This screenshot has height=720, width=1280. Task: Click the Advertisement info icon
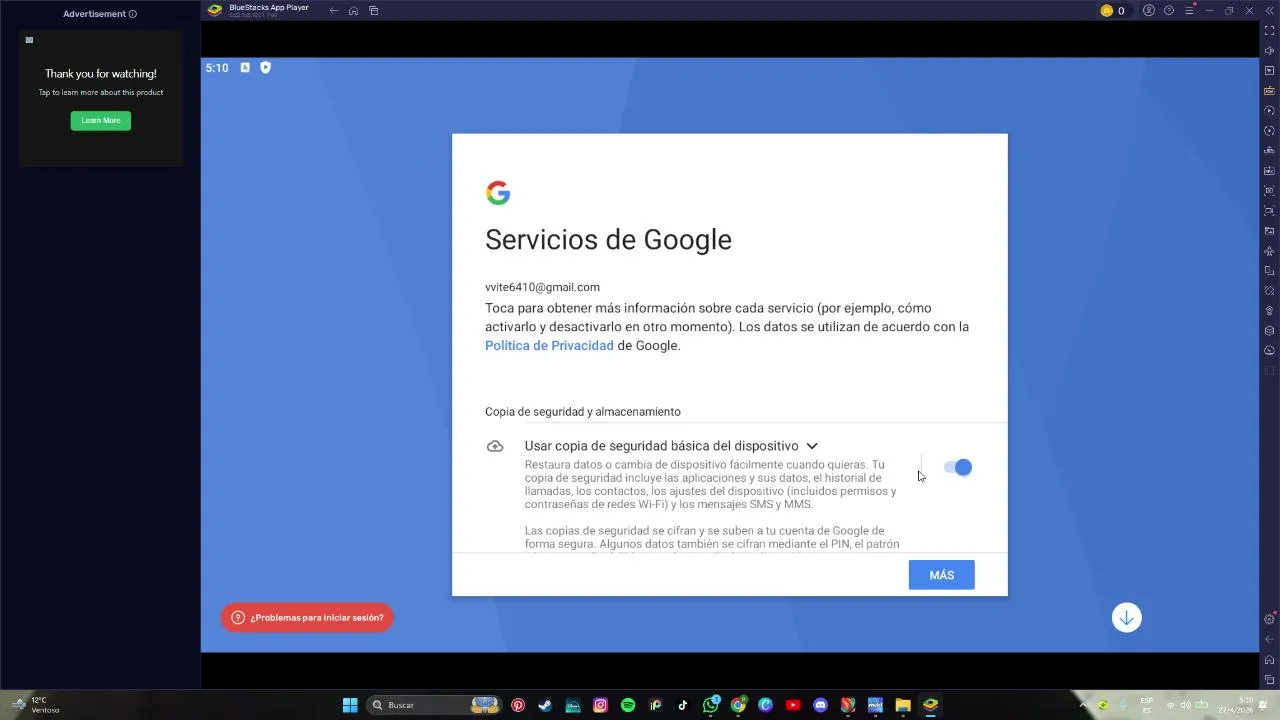pos(132,14)
